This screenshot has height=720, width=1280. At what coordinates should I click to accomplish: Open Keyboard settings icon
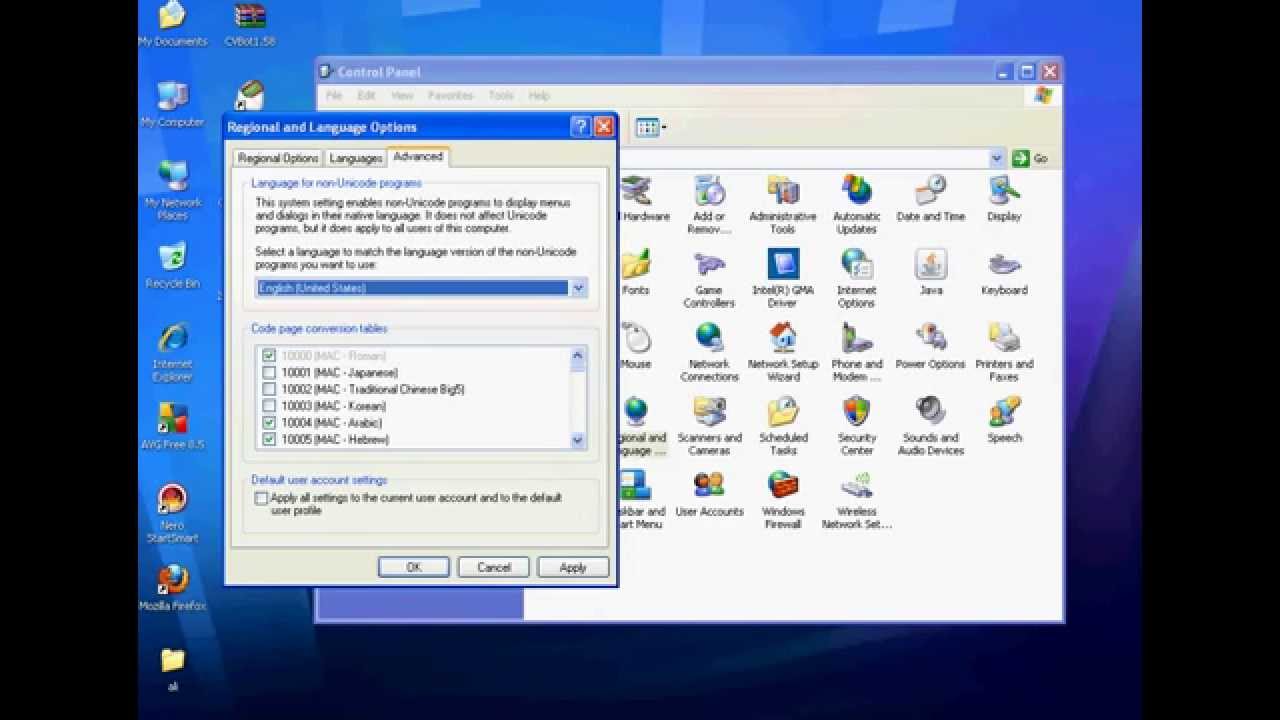point(1004,272)
